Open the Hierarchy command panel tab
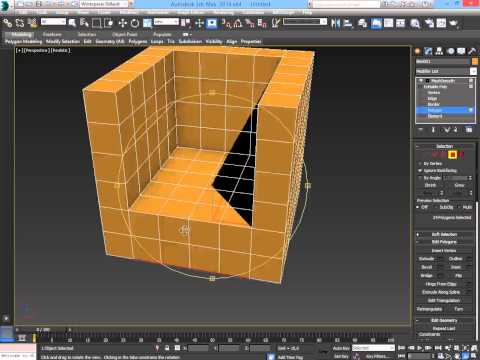This screenshot has height=360, width=480. click(x=439, y=51)
